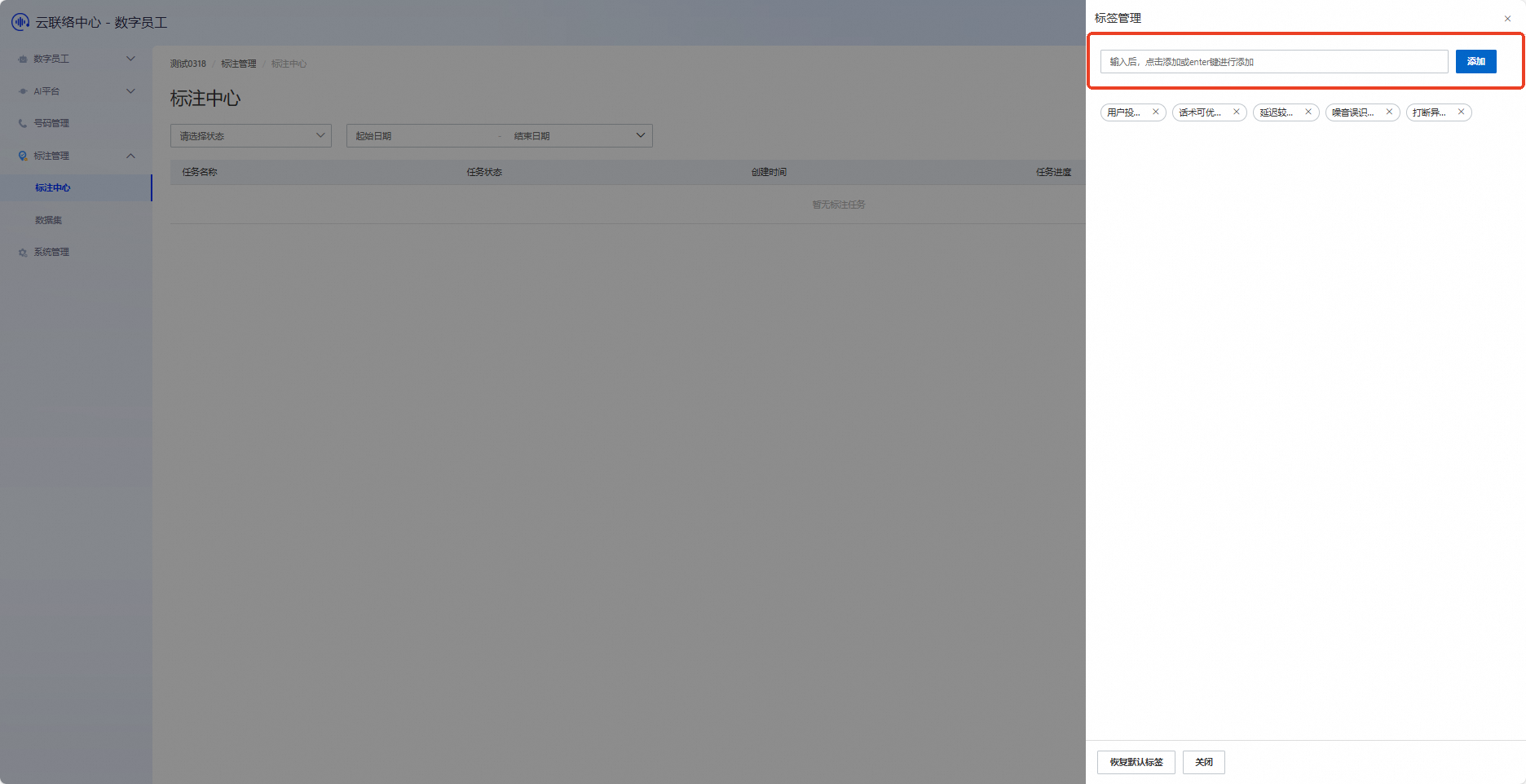This screenshot has width=1526, height=784.
Task: Click the 话术可优... tag label
Action: [x=1200, y=112]
